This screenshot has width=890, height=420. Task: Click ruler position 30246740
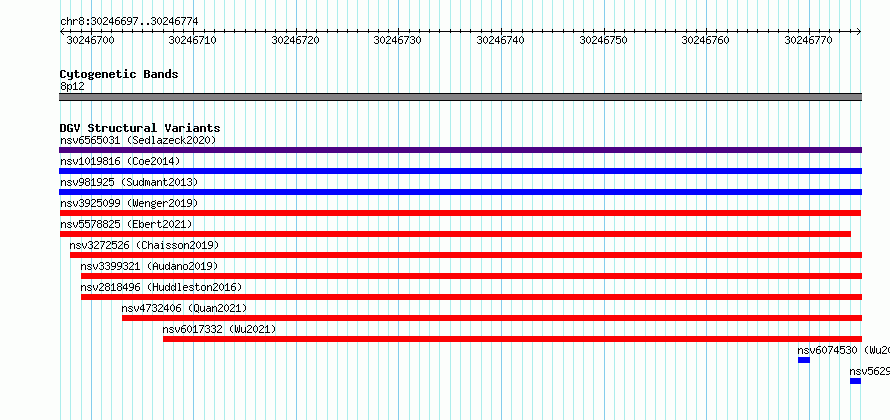tap(501, 40)
